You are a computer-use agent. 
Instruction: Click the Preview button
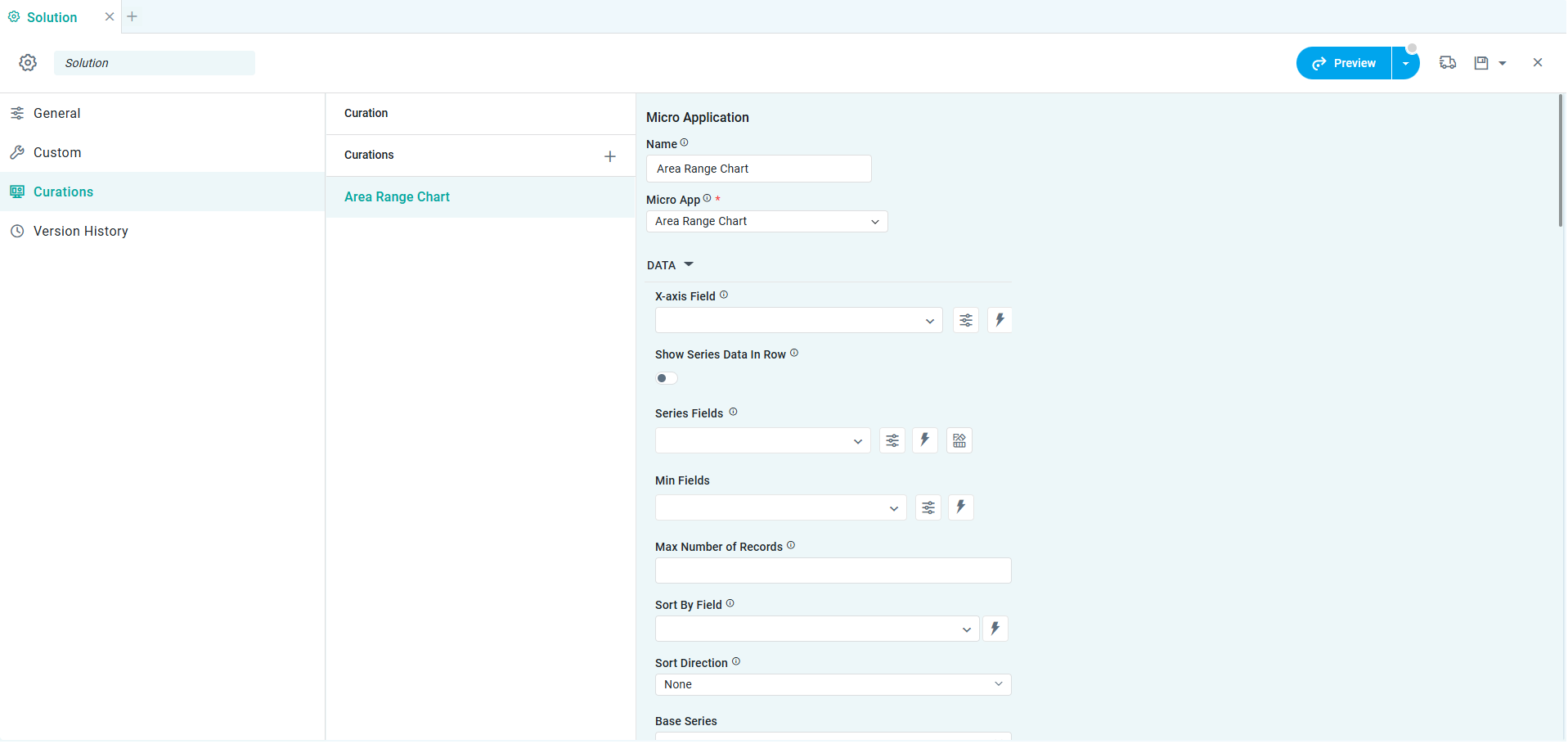[x=1344, y=63]
